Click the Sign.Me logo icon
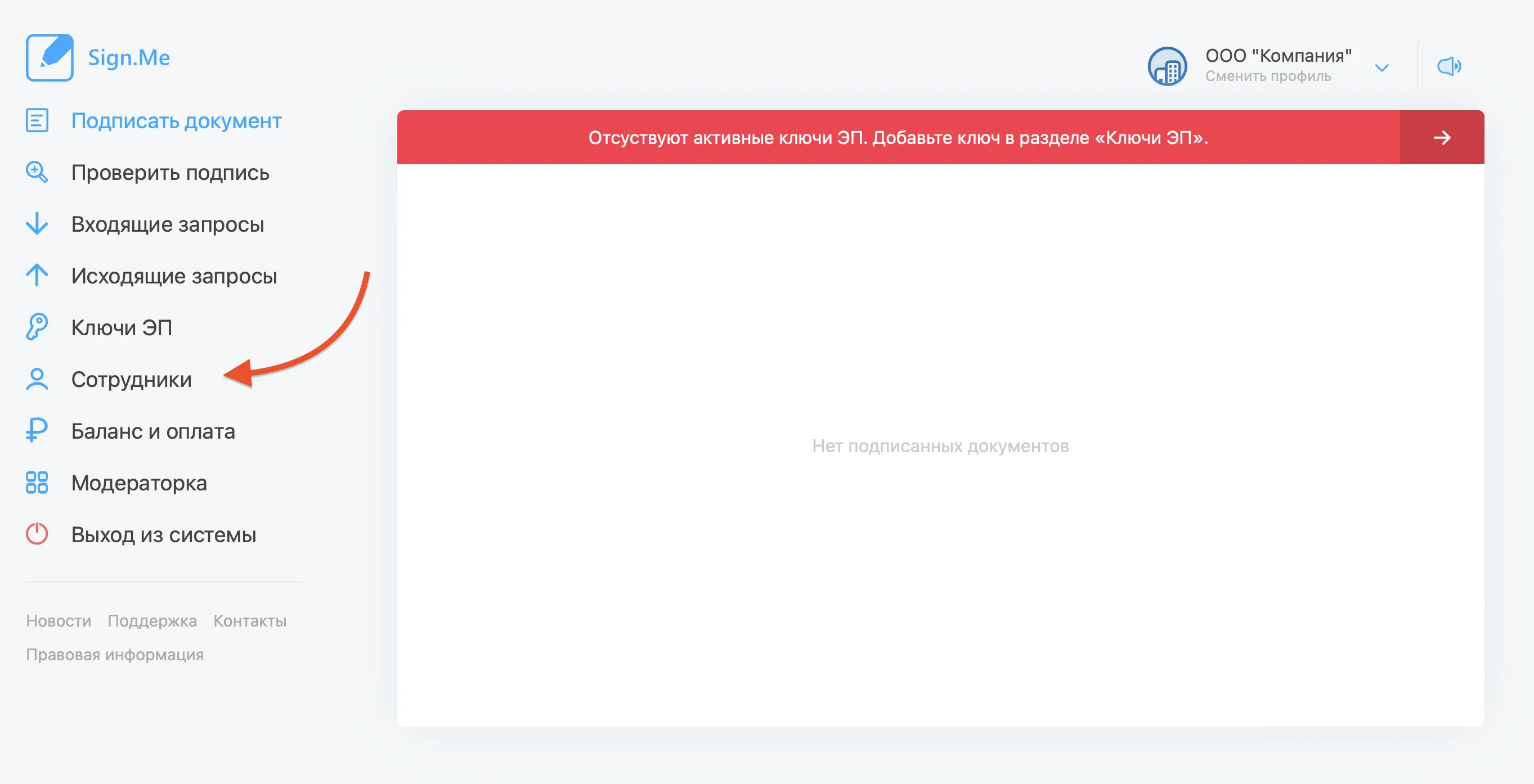Image resolution: width=1534 pixels, height=784 pixels. [x=50, y=57]
